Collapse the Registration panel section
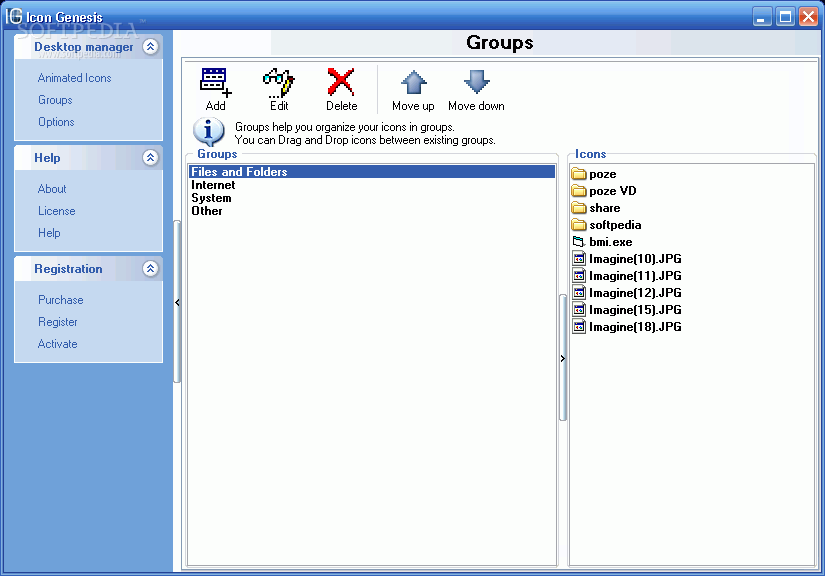This screenshot has width=825, height=576. coord(150,269)
